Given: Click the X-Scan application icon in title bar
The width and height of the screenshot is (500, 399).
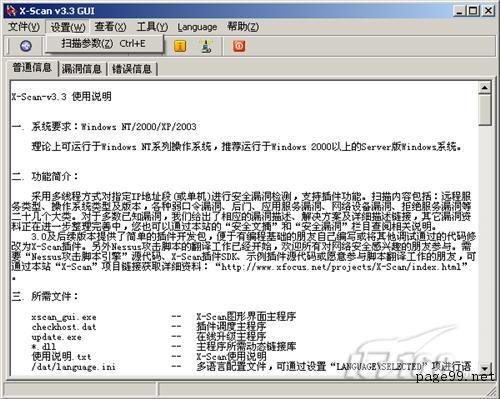Looking at the screenshot, I should point(11,11).
